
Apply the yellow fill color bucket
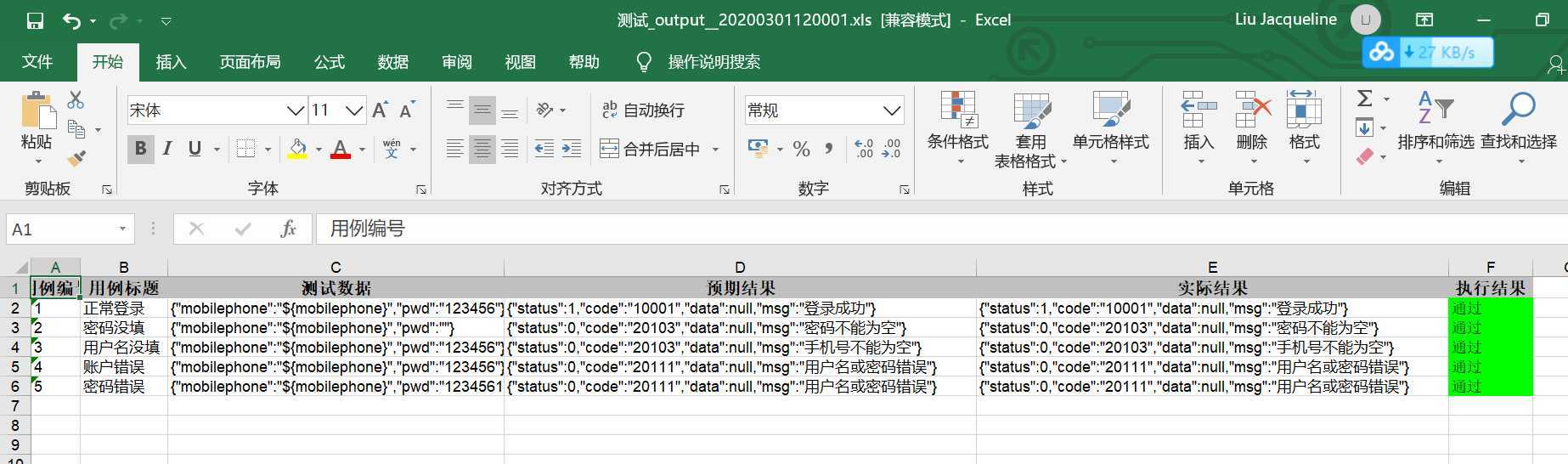coord(298,149)
